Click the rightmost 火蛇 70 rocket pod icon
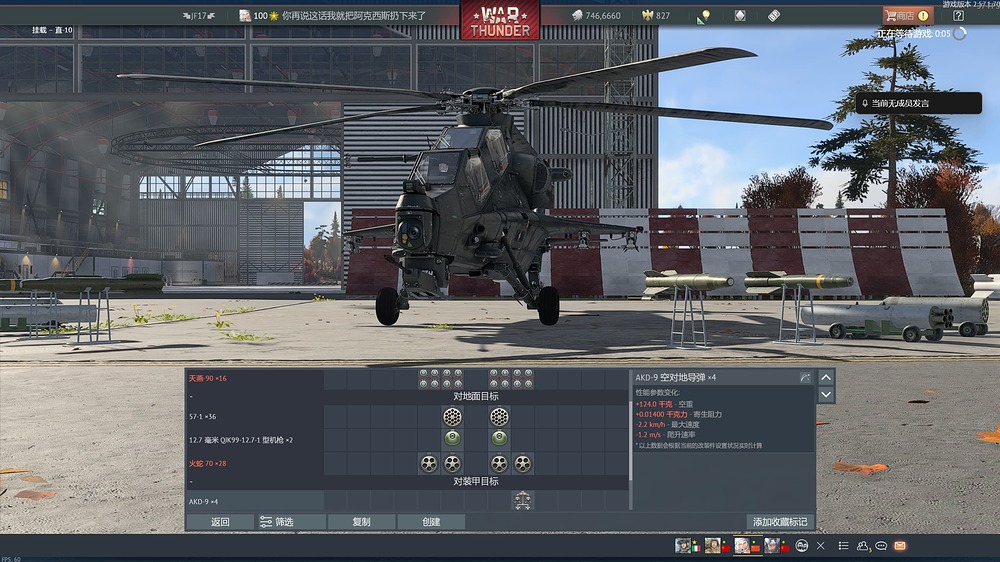 523,464
